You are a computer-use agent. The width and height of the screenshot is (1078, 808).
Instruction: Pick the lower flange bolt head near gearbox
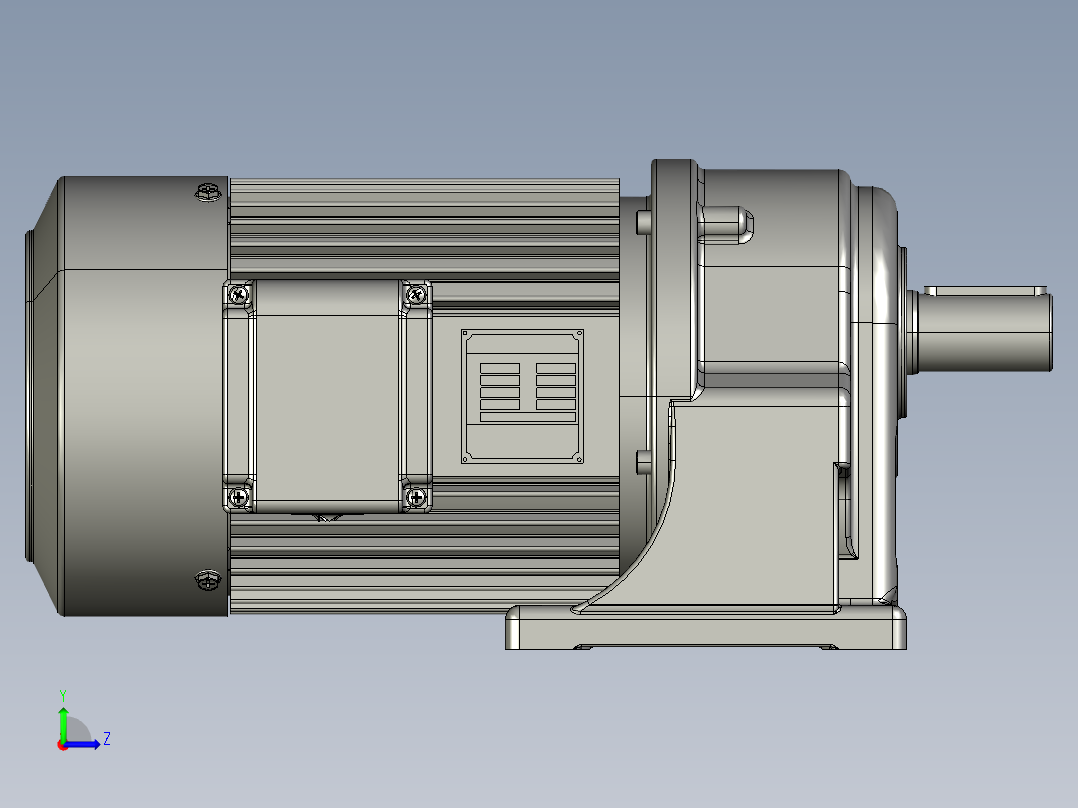coord(644,462)
